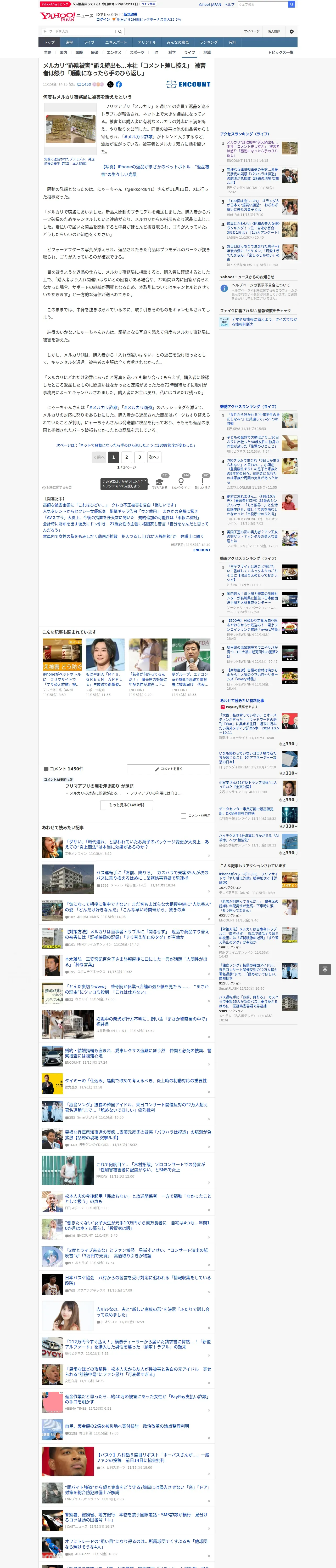Open the 速報 navigation tab
Screen dimensions: 336x1568
point(69,43)
